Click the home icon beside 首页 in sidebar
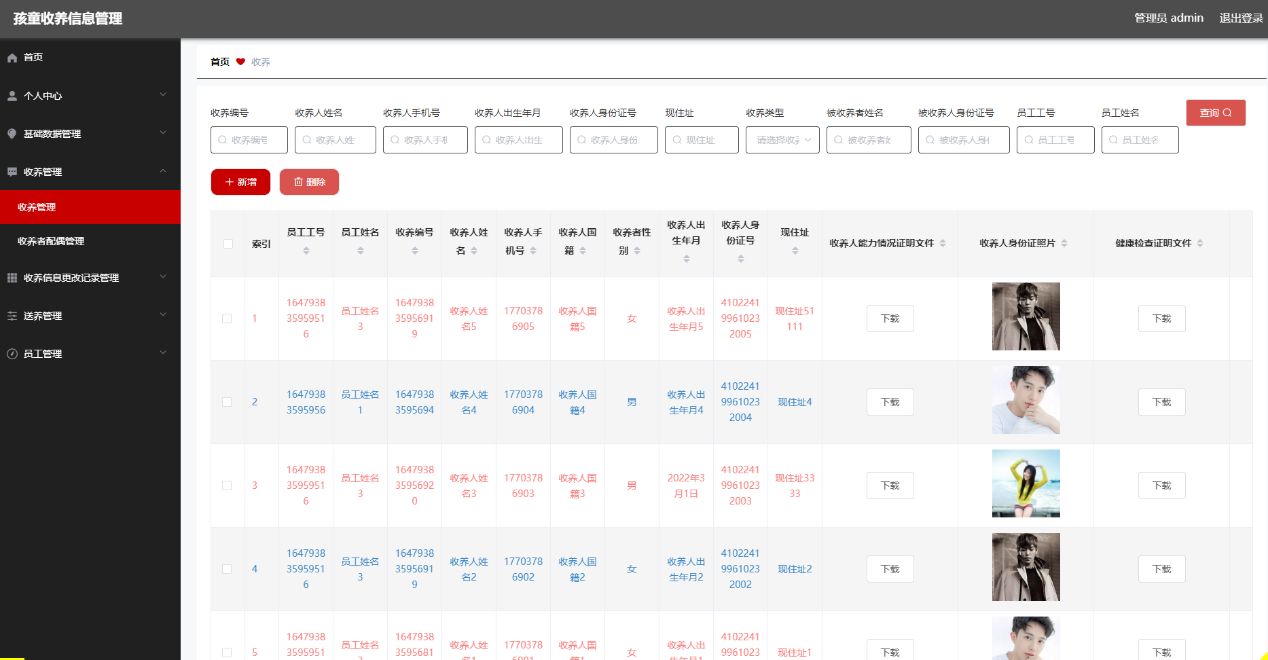1268x660 pixels. click(12, 58)
